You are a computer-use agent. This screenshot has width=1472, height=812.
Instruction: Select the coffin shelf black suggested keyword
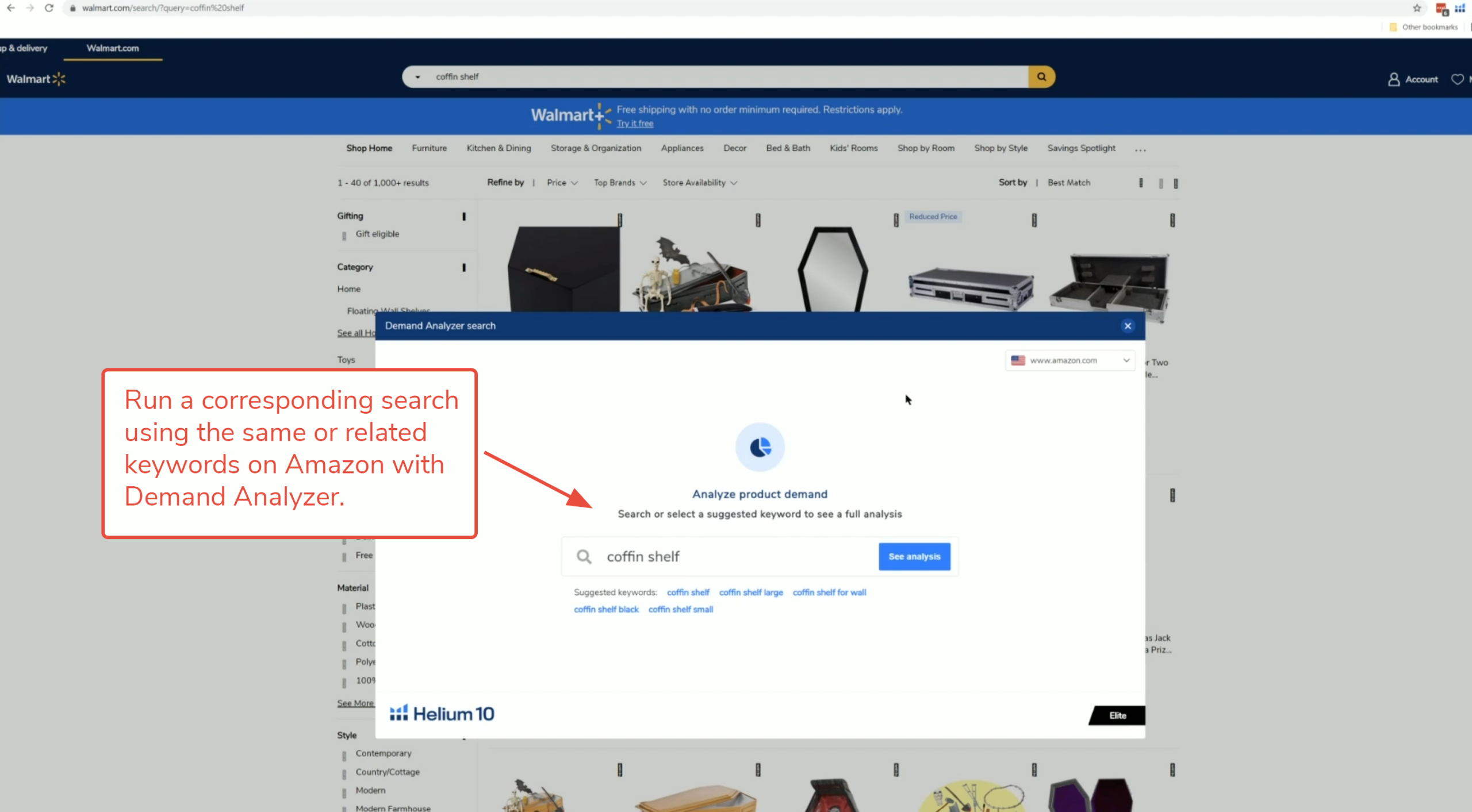605,609
